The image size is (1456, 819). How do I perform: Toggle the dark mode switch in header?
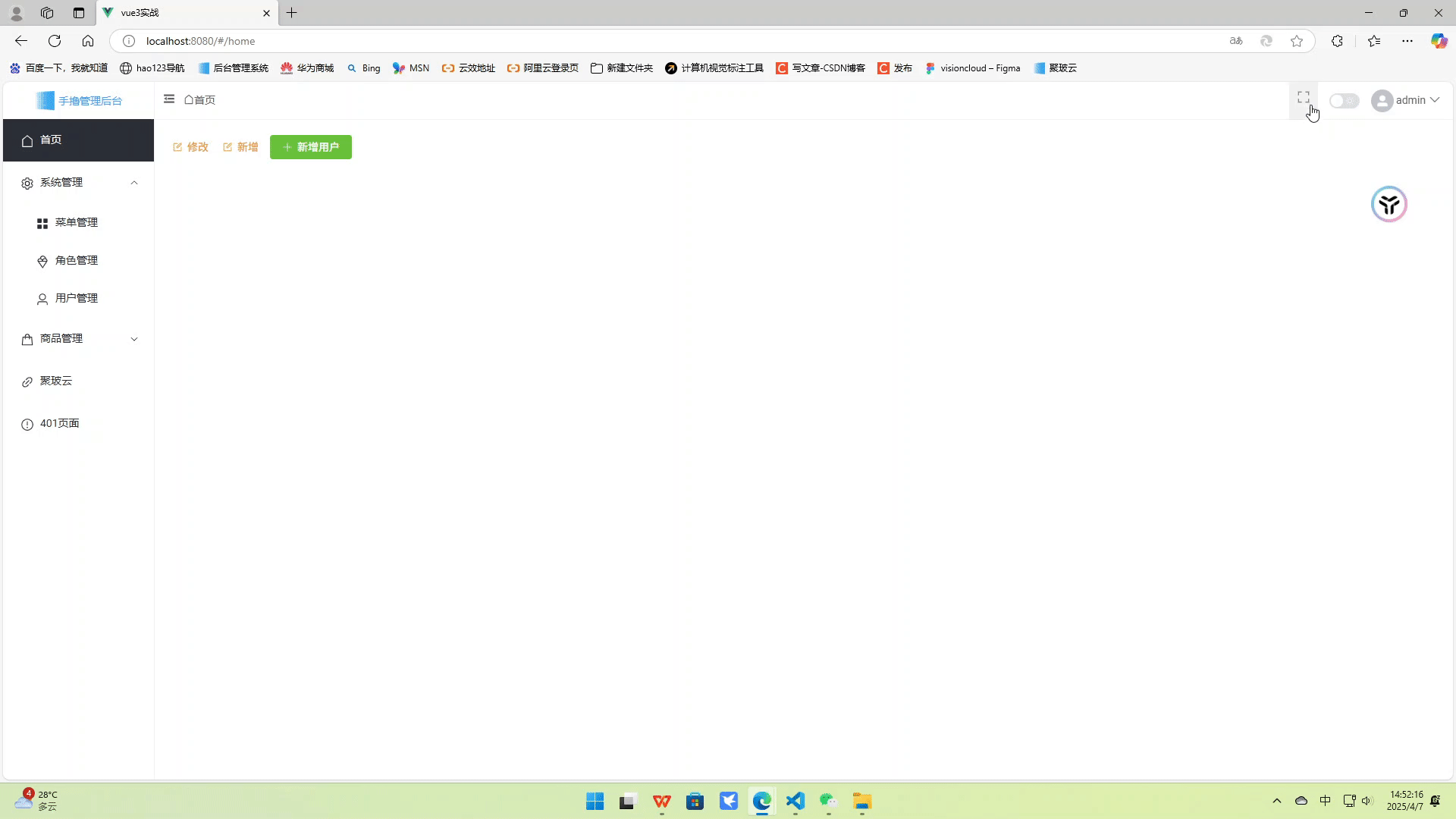click(x=1344, y=101)
